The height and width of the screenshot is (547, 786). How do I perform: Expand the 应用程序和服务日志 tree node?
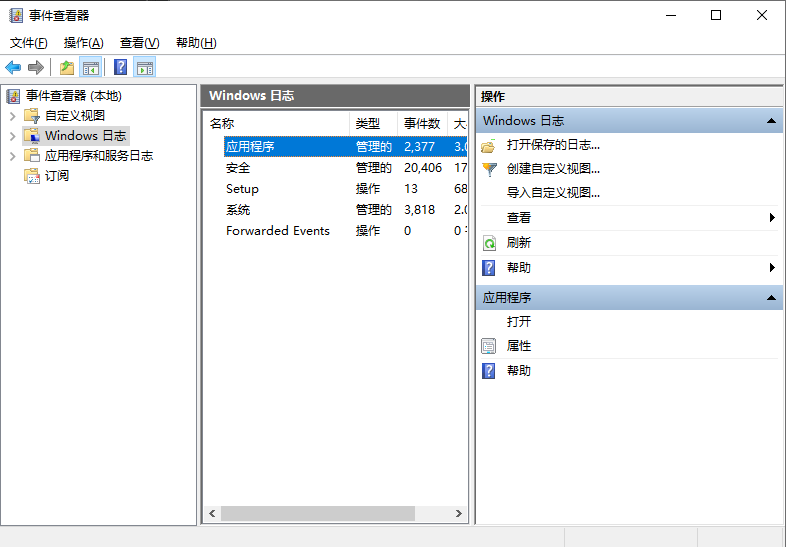(13, 156)
